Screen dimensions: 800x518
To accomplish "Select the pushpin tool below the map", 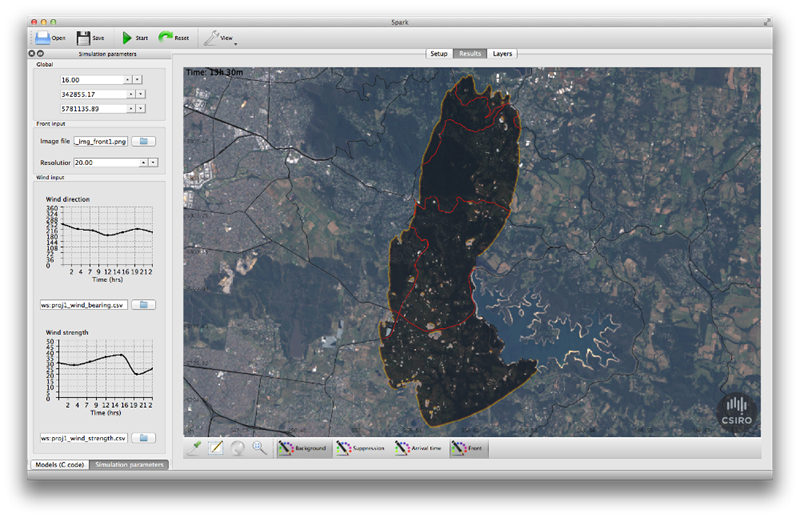I will tap(194, 448).
